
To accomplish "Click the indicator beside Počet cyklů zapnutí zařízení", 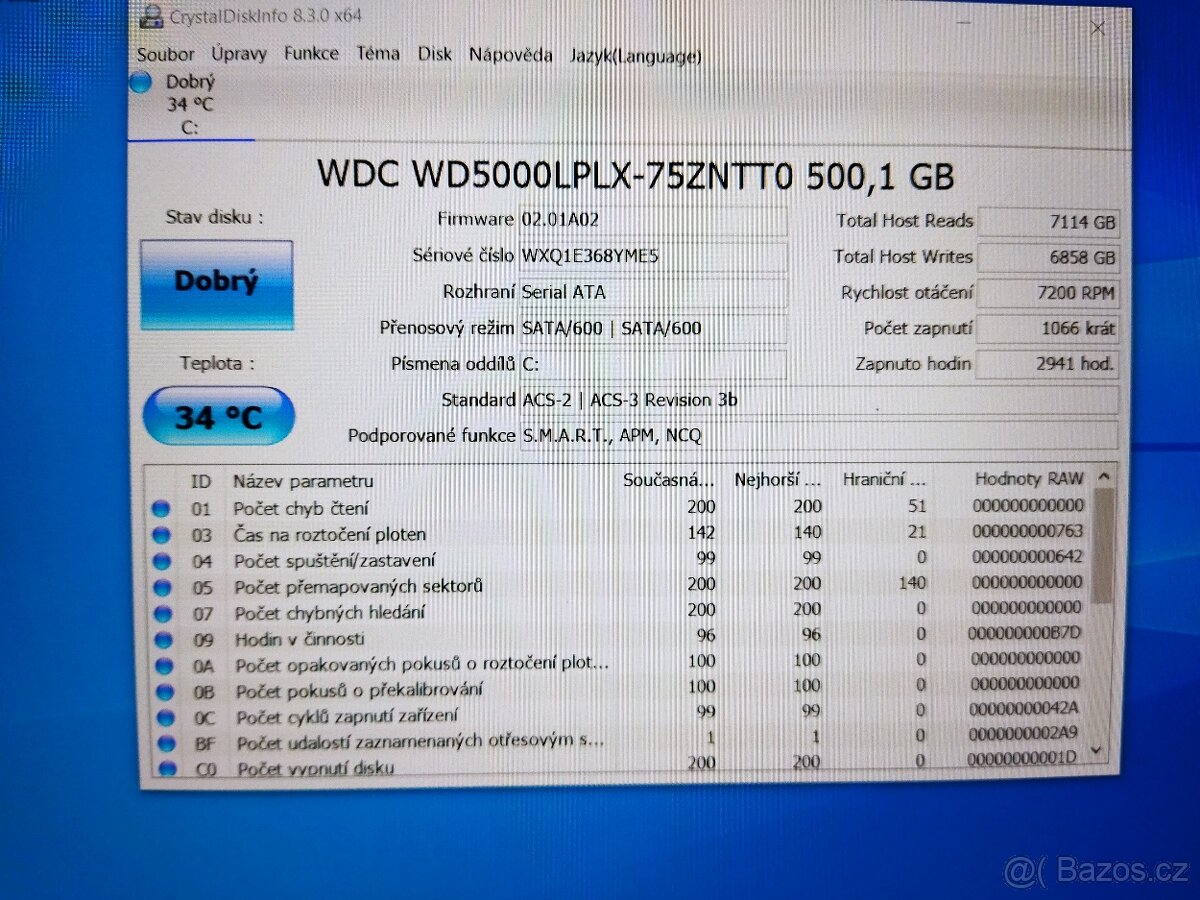I will (x=162, y=717).
